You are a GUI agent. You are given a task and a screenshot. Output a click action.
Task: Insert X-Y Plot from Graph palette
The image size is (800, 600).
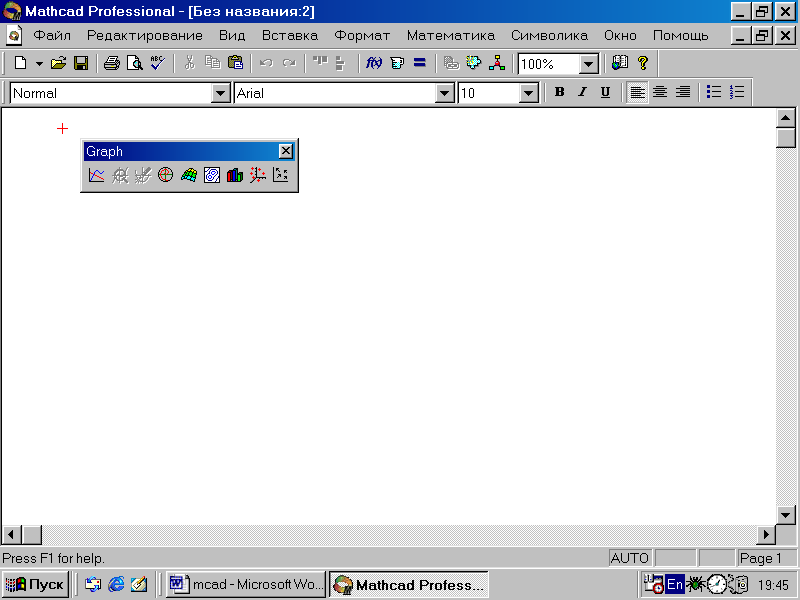point(96,176)
